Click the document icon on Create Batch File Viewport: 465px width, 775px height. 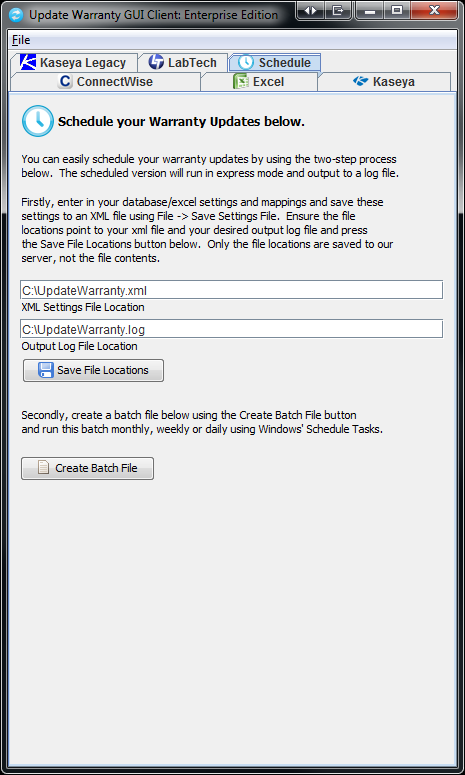click(x=43, y=468)
